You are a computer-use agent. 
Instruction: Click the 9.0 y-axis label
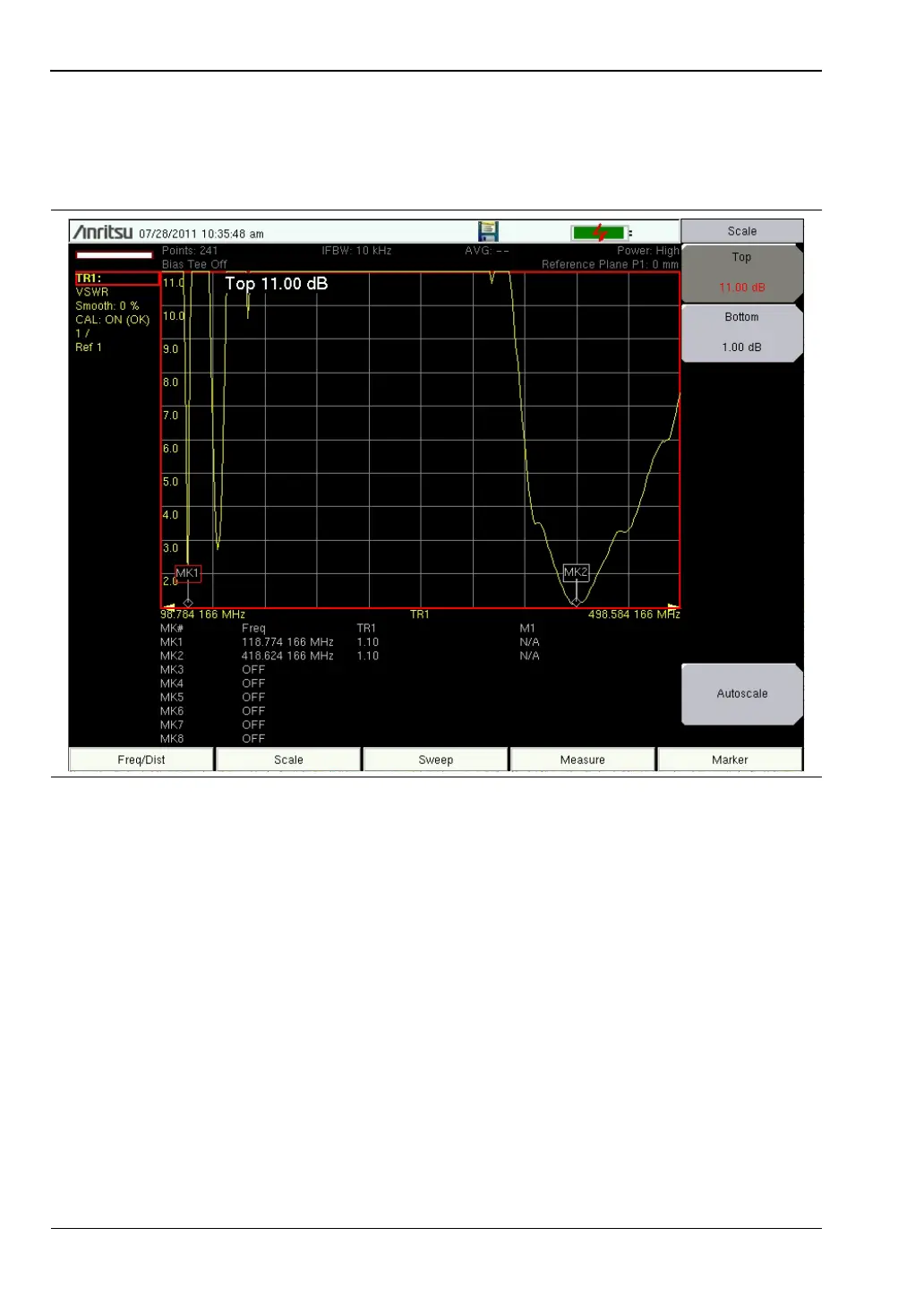(x=170, y=349)
